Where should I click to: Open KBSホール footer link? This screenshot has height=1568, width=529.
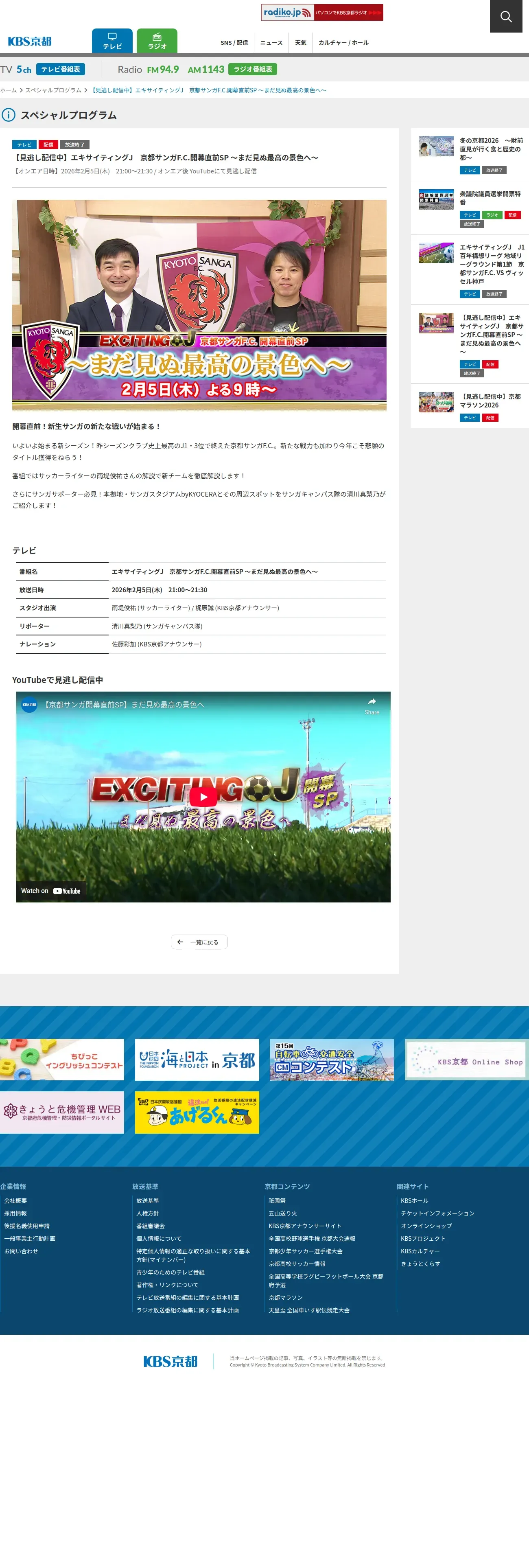(x=415, y=1201)
